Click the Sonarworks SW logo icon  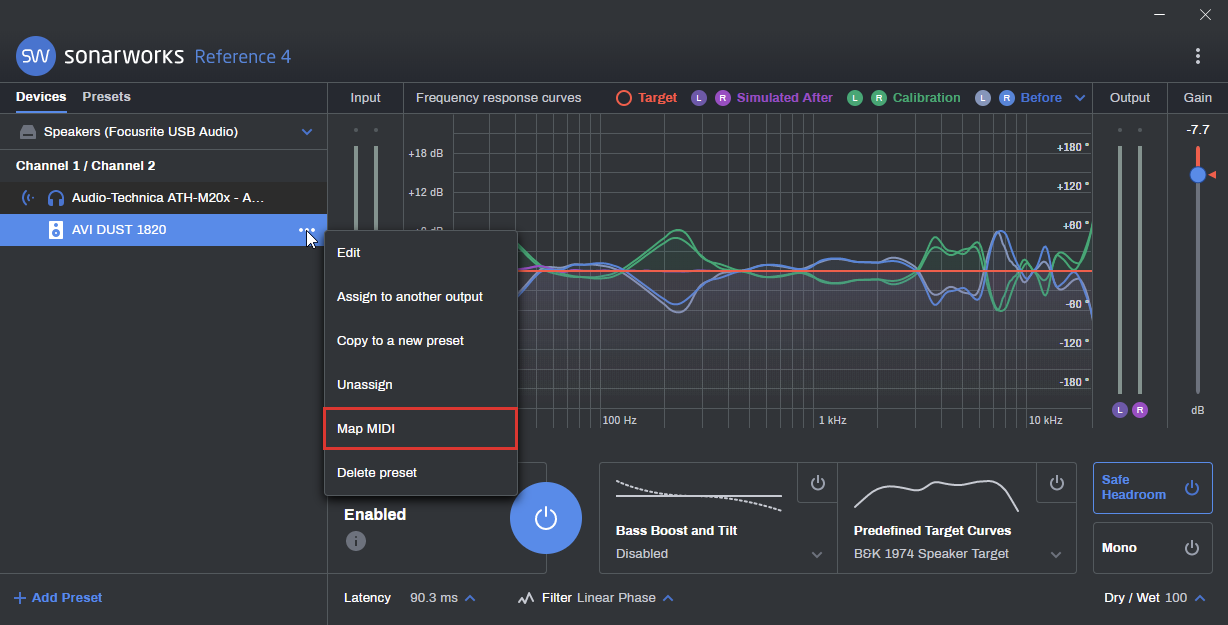click(x=36, y=56)
